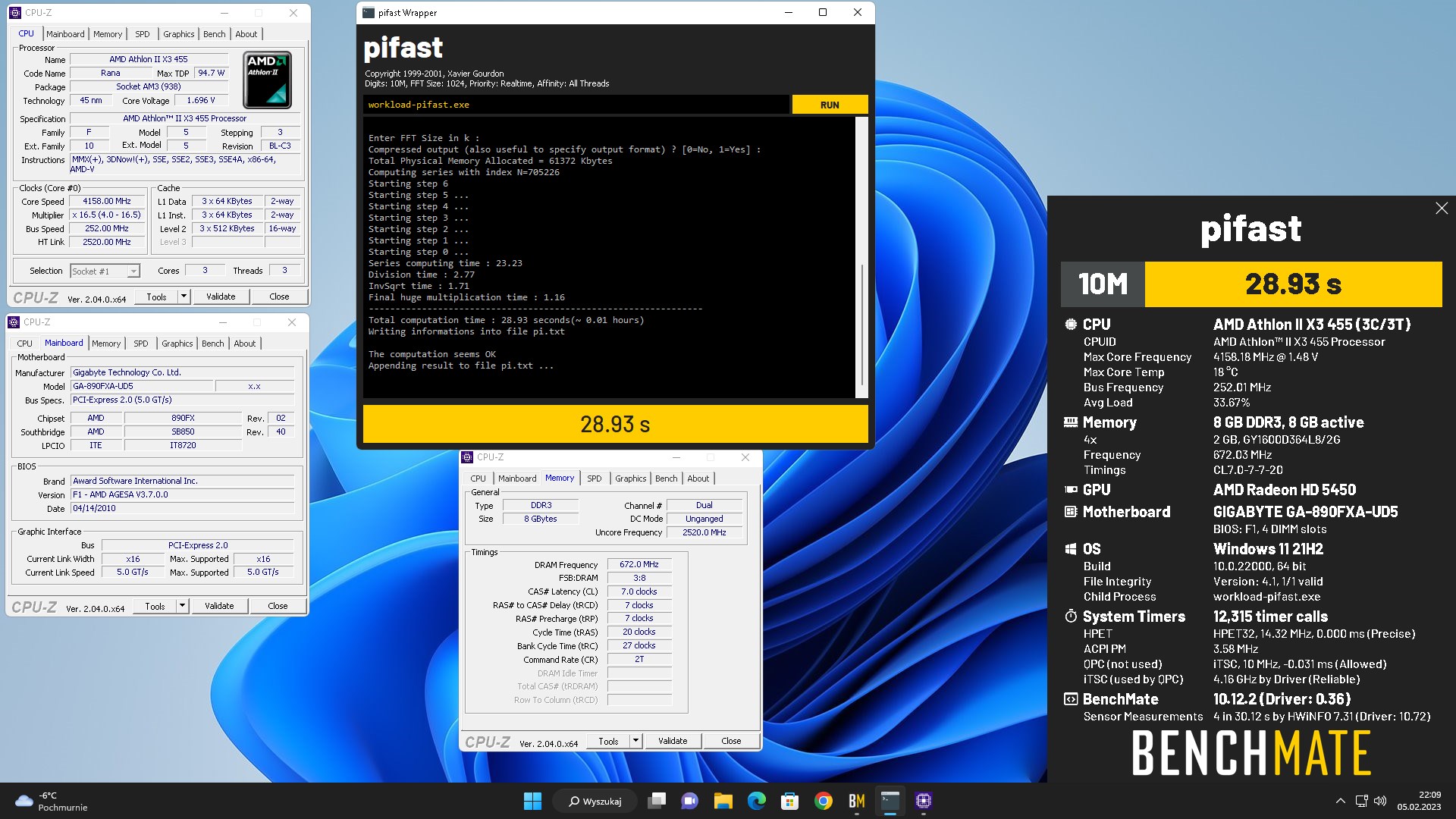Open CPU tab in Memory CPU-Z window
The width and height of the screenshot is (1456, 819).
point(478,479)
